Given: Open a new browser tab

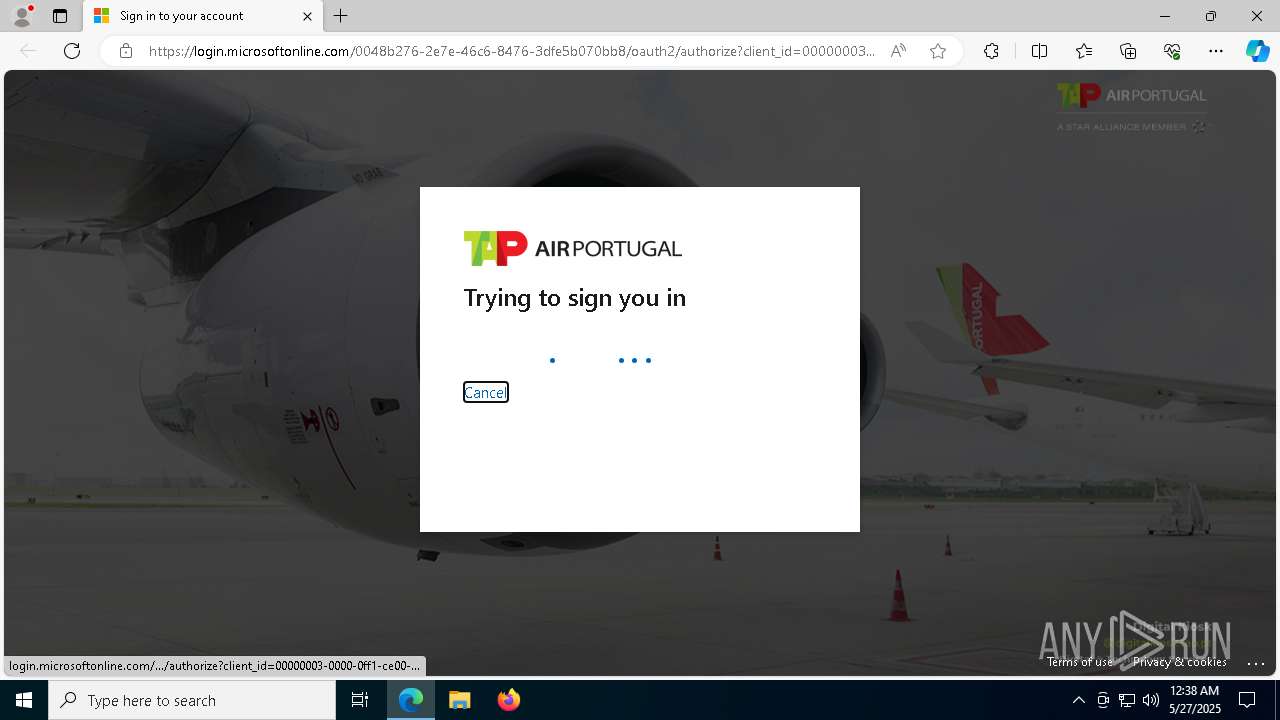Looking at the screenshot, I should click(x=341, y=16).
